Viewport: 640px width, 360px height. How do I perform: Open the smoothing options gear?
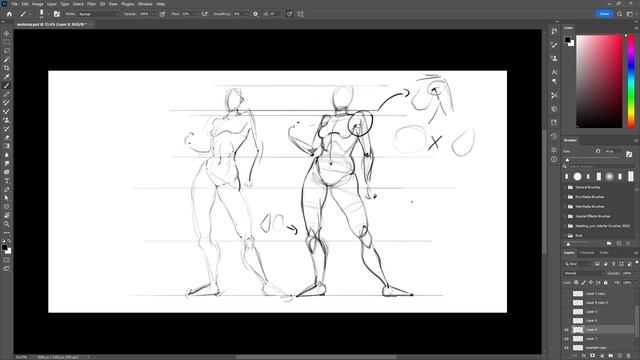click(256, 14)
